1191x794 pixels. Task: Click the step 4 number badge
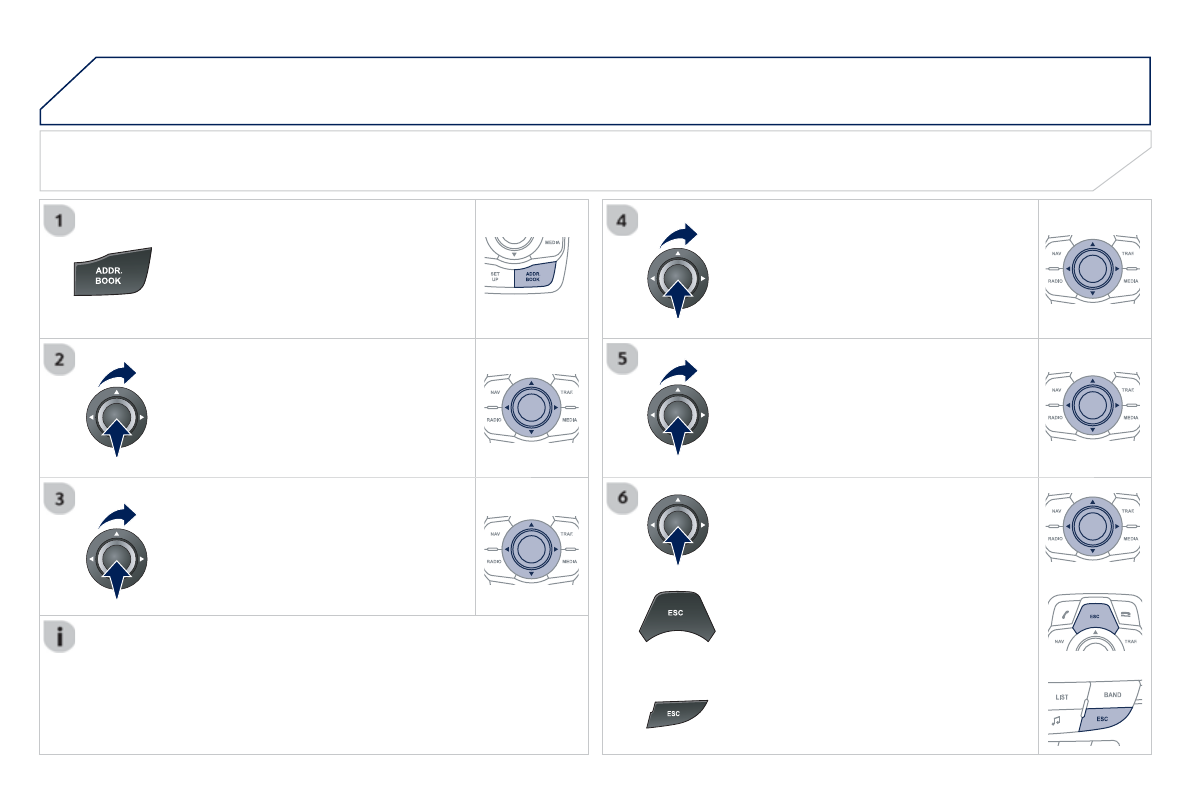(x=623, y=222)
